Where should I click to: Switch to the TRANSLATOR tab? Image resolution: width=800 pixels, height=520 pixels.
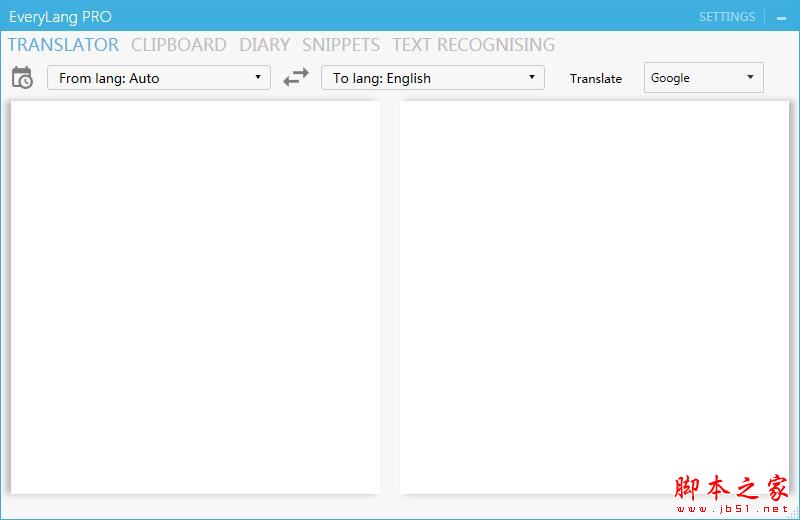coord(63,45)
